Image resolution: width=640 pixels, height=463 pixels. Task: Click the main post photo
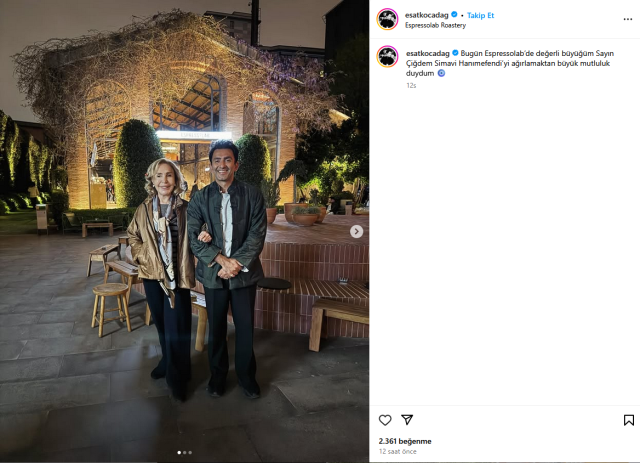pyautogui.click(x=184, y=231)
